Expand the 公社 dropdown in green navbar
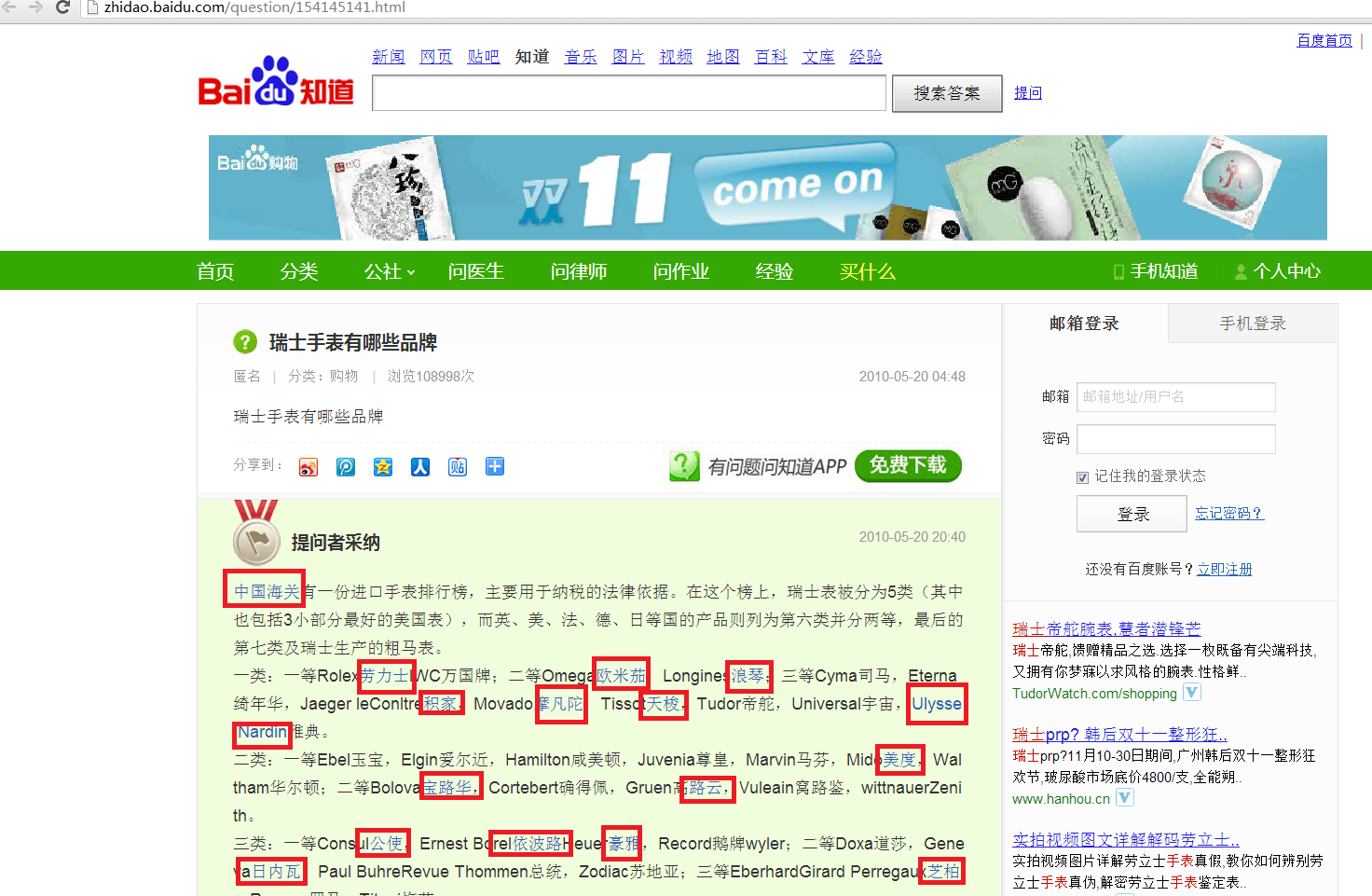The image size is (1372, 896). tap(390, 271)
